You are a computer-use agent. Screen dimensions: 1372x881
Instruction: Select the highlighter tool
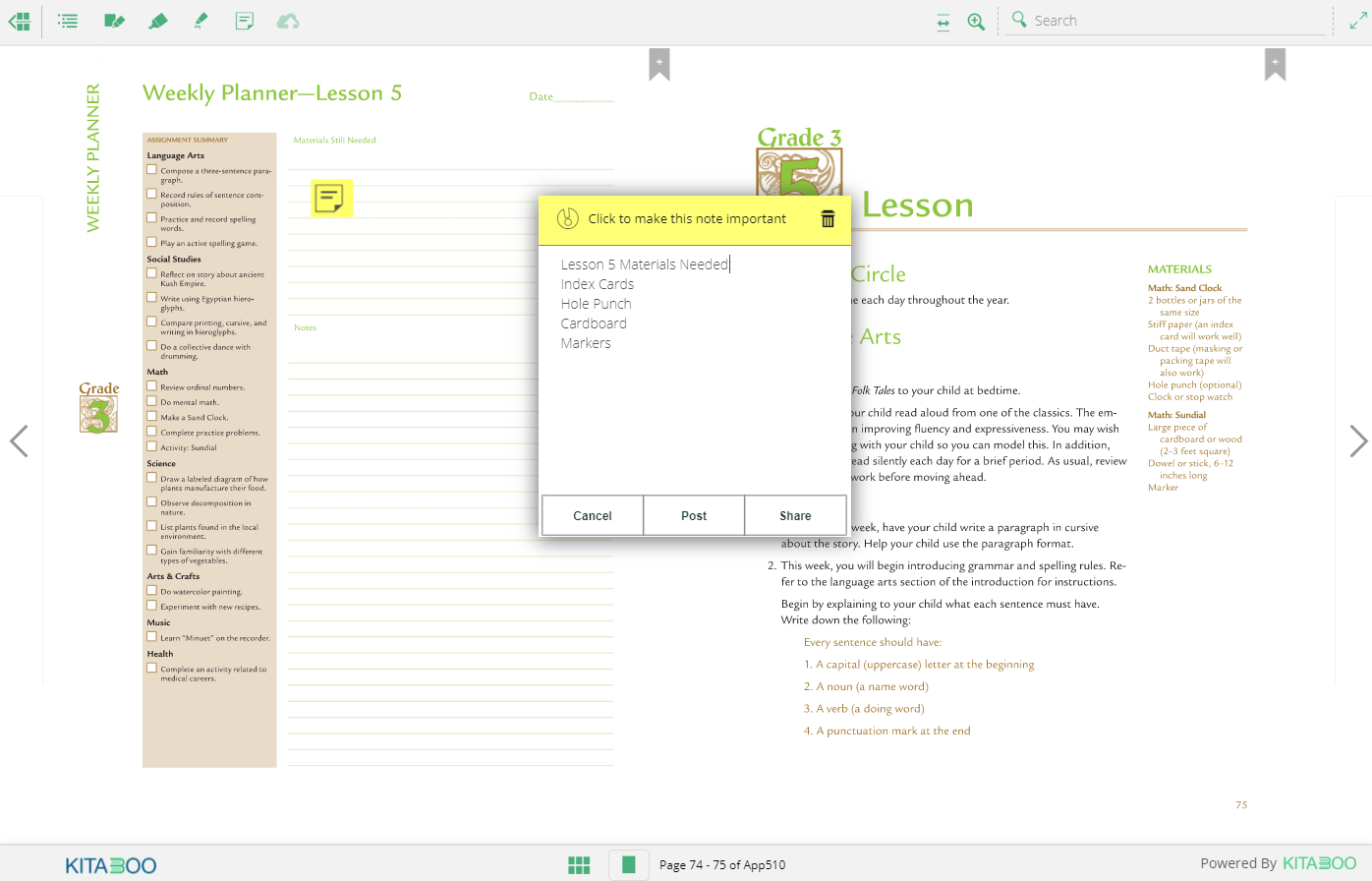click(157, 21)
